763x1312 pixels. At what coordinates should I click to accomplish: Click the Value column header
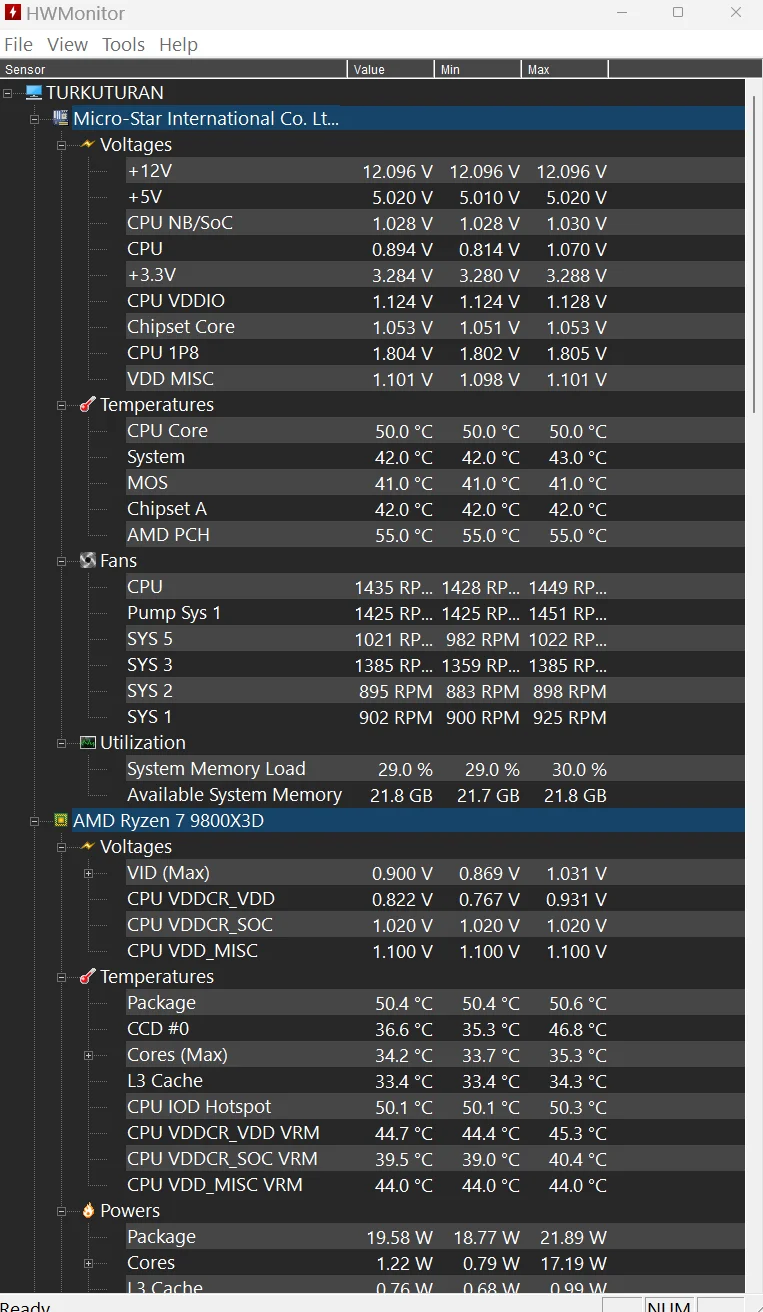tap(390, 70)
